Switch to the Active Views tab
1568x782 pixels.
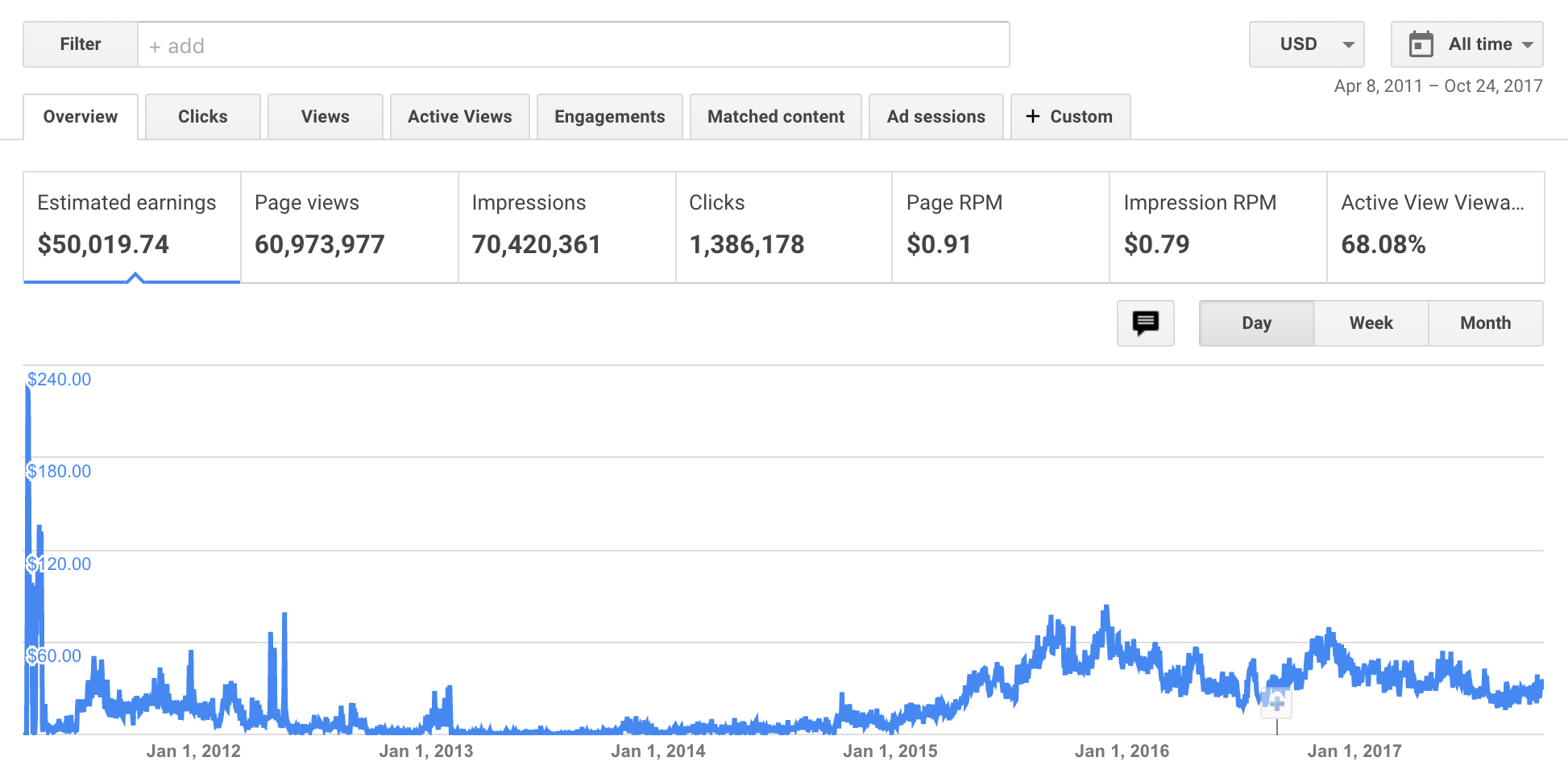click(x=459, y=117)
